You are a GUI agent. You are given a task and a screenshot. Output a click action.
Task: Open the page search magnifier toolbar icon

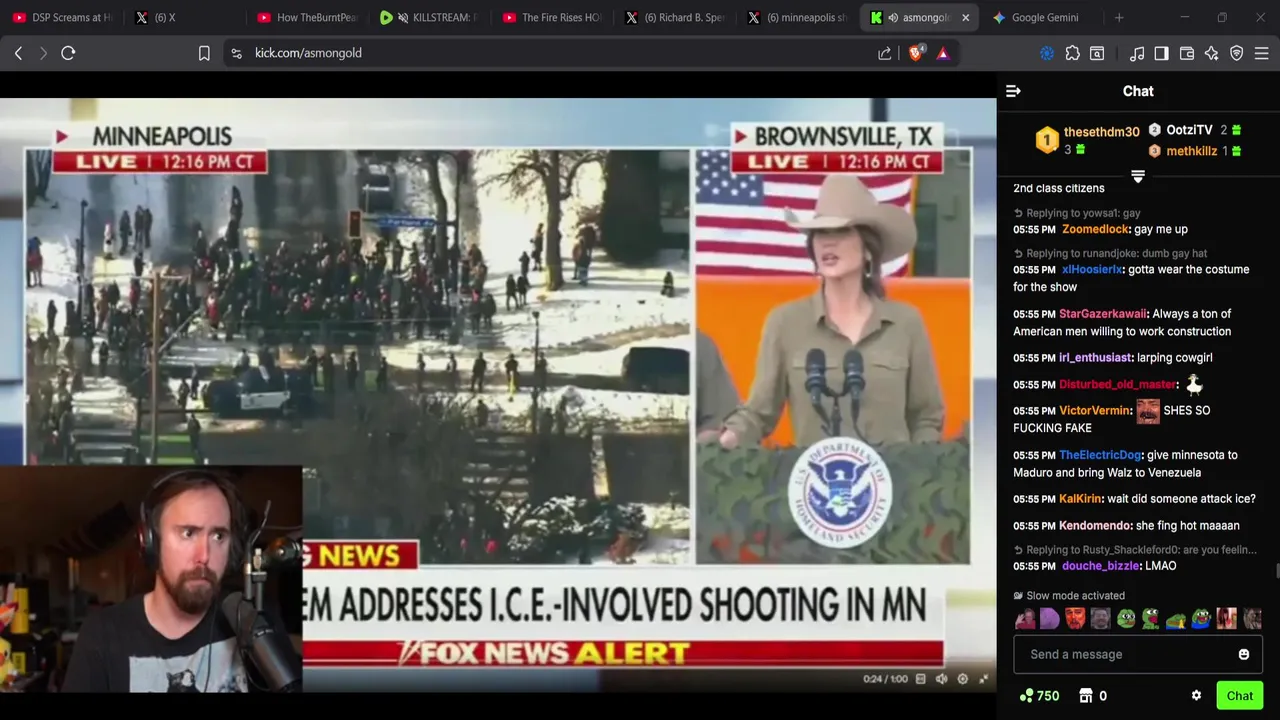1097,53
